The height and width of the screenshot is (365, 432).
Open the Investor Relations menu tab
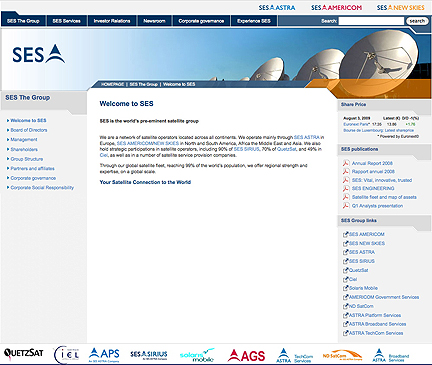pyautogui.click(x=112, y=21)
